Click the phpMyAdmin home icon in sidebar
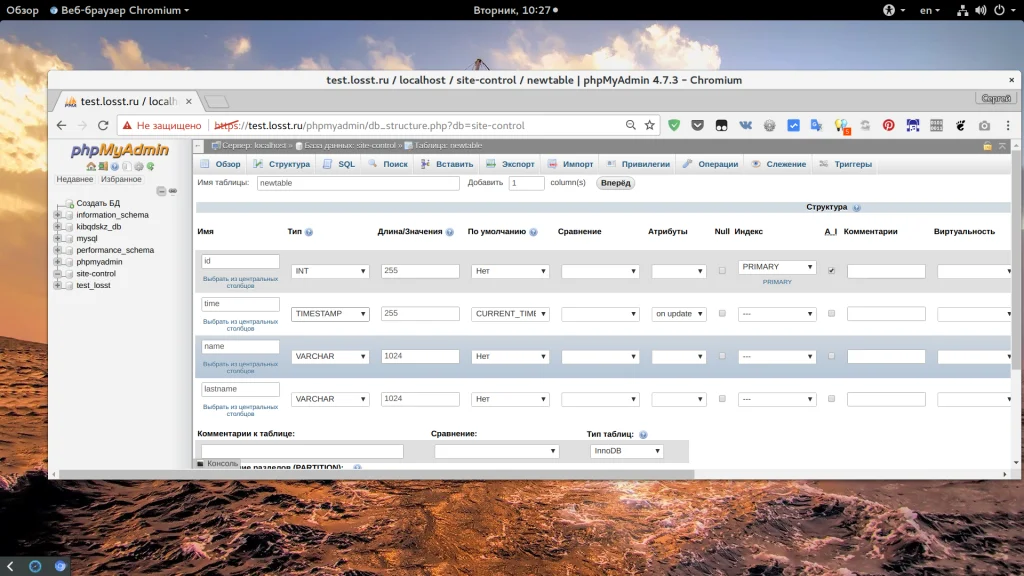Image resolution: width=1024 pixels, height=576 pixels. [x=91, y=166]
